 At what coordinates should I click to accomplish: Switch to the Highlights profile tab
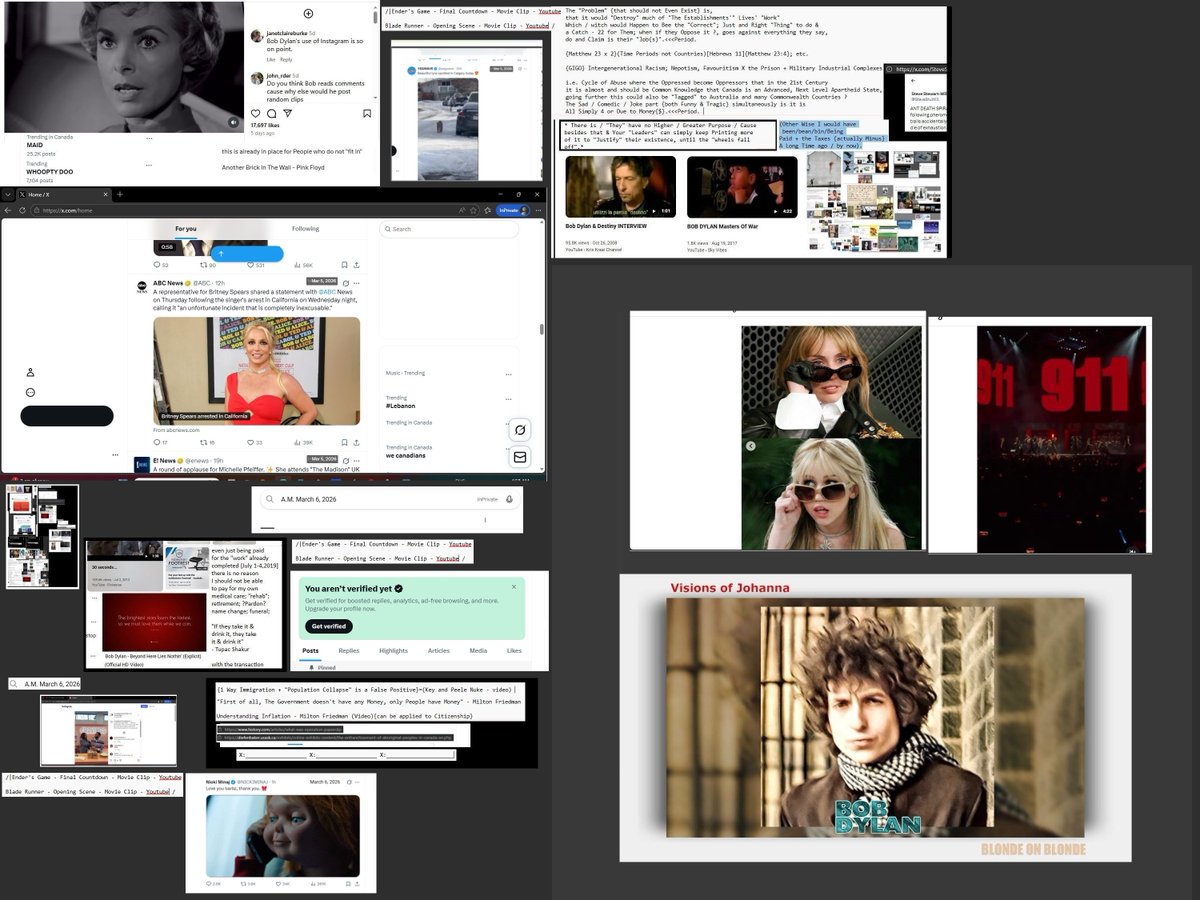click(x=393, y=651)
